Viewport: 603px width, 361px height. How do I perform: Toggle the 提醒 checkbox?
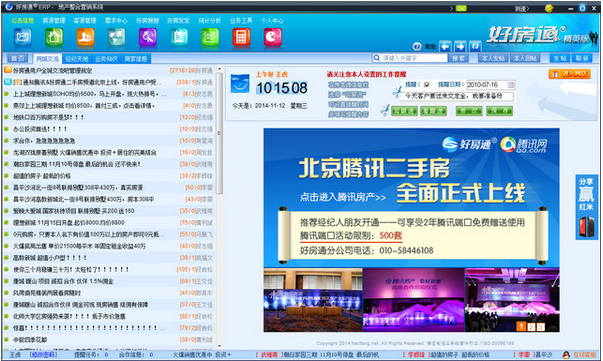(426, 85)
